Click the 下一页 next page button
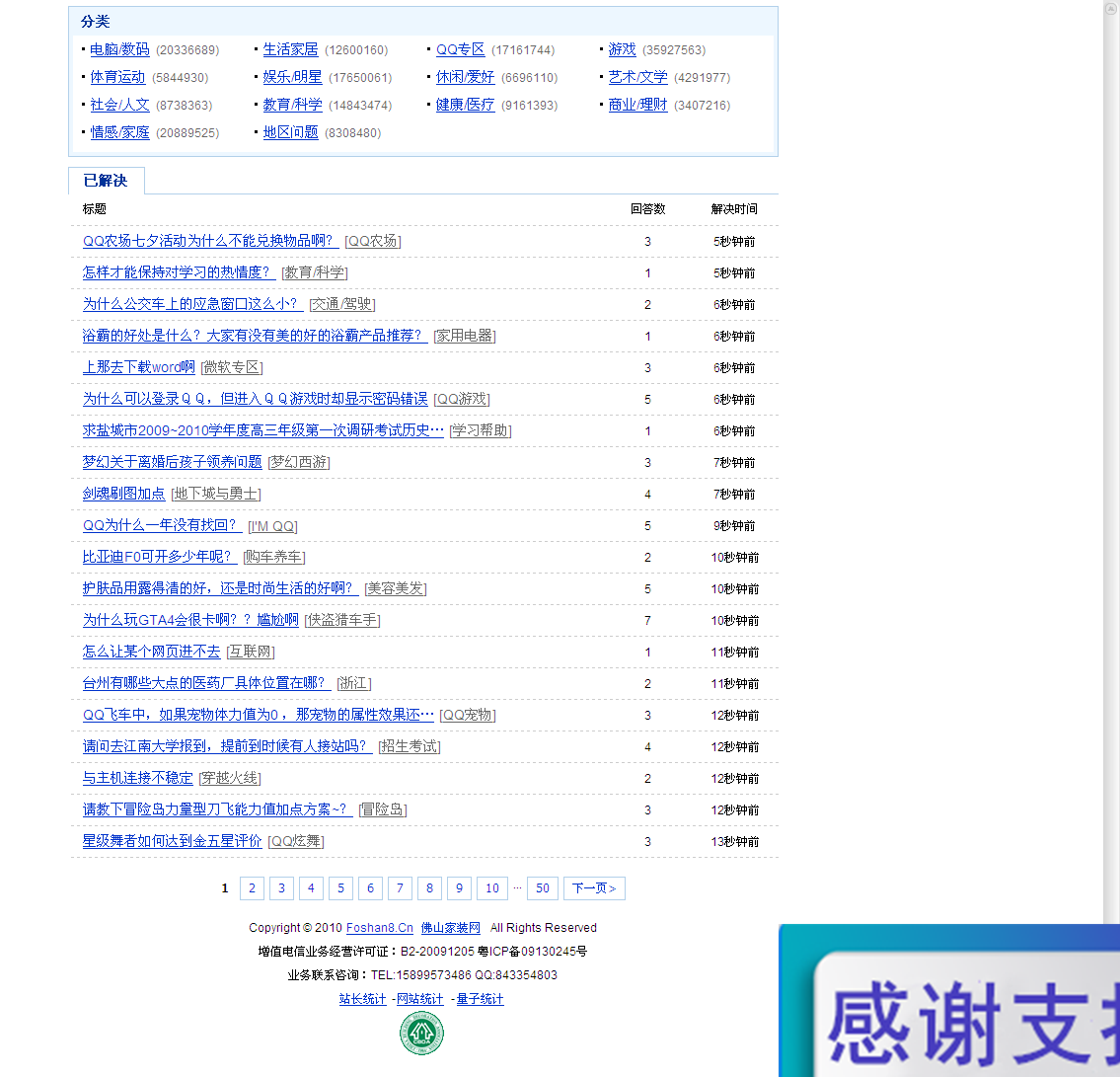Screen dimensions: 1120x1077 click(594, 888)
